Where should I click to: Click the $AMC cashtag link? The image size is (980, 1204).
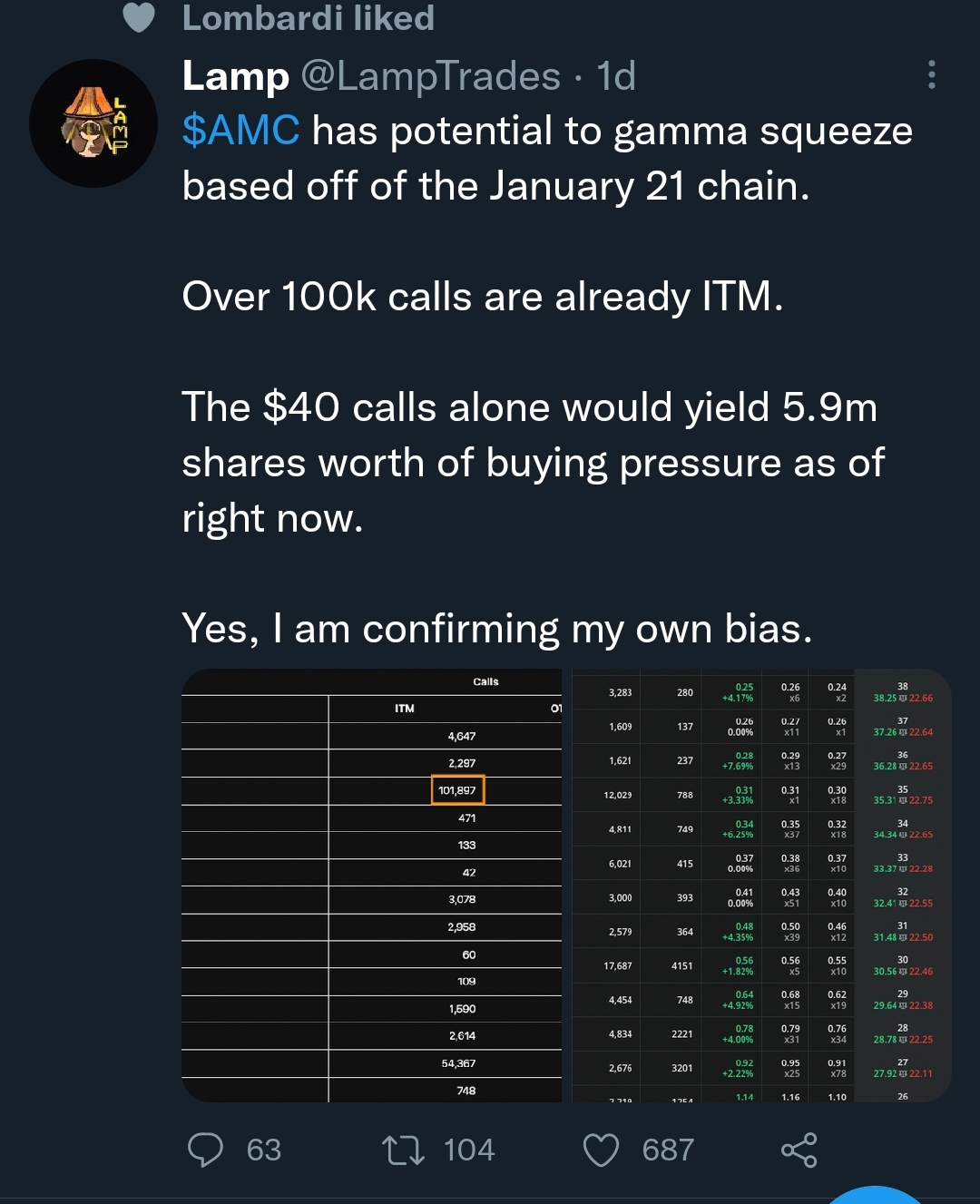tap(240, 131)
